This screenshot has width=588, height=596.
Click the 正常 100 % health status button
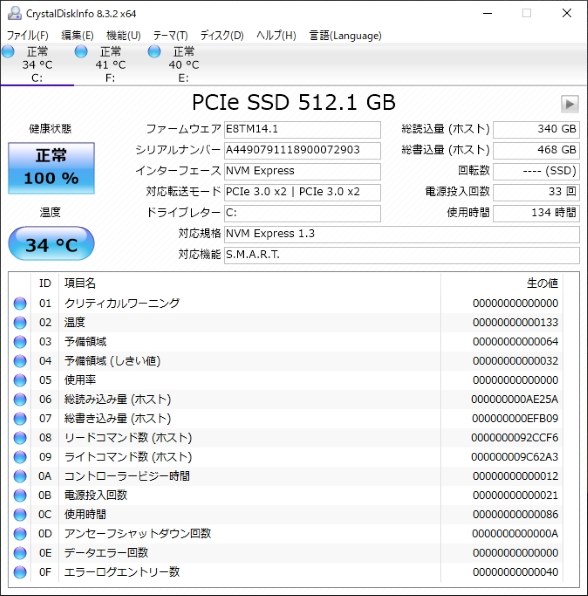[51, 168]
